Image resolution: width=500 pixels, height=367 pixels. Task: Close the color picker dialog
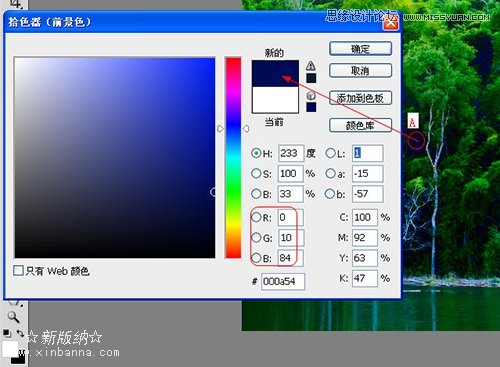[x=391, y=23]
